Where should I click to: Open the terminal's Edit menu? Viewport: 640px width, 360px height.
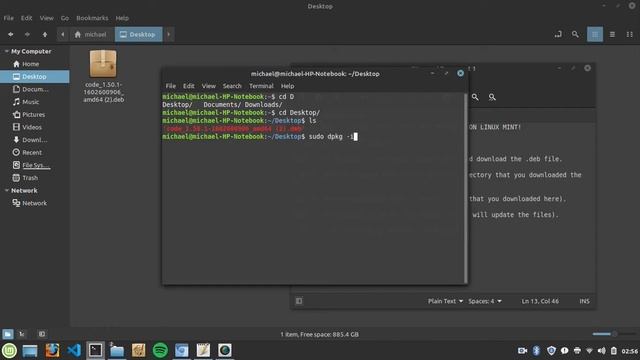point(189,86)
